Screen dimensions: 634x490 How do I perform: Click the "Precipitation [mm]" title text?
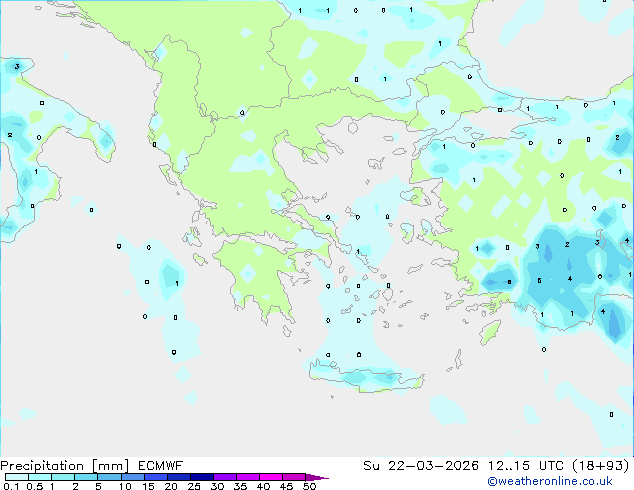65,466
